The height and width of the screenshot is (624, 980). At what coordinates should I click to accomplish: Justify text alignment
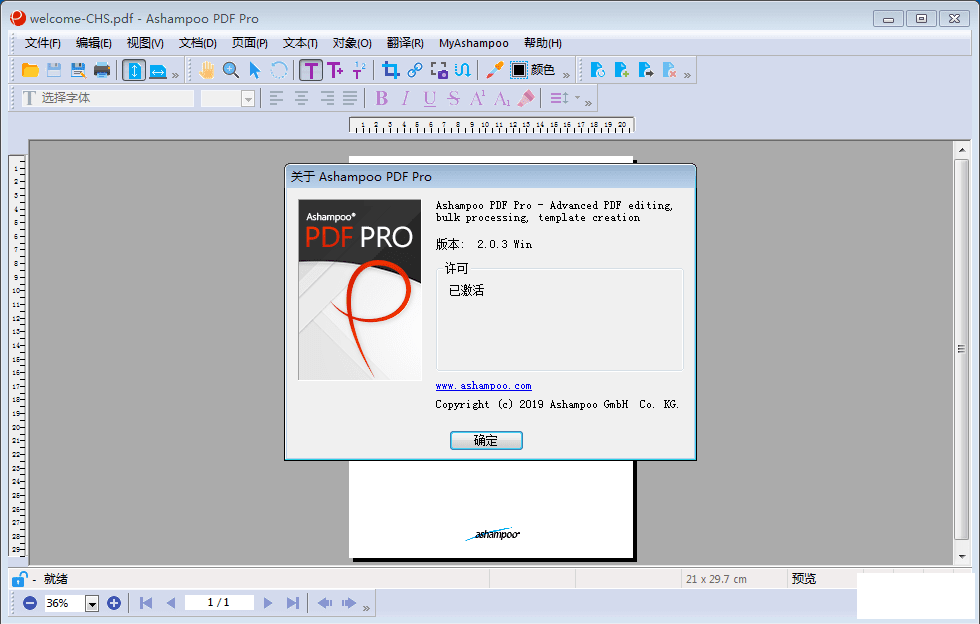[x=350, y=98]
